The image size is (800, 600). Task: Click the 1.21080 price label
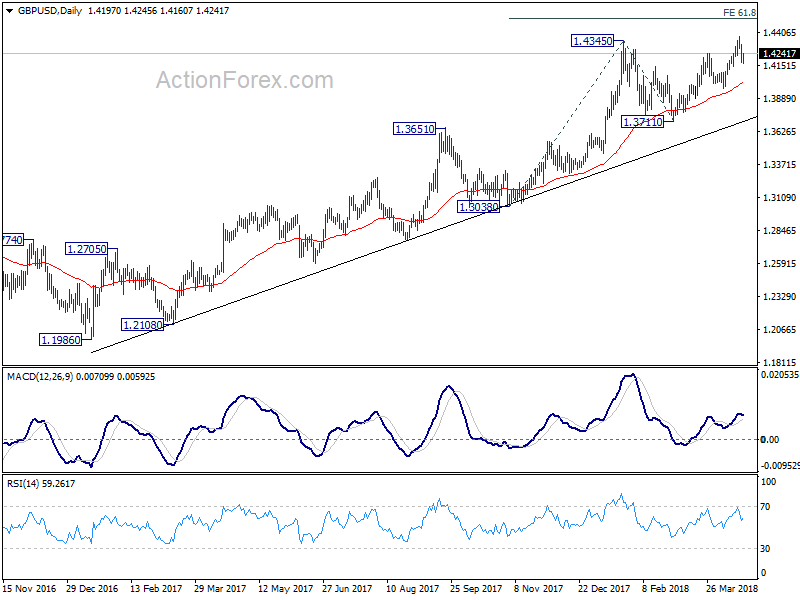click(x=142, y=324)
